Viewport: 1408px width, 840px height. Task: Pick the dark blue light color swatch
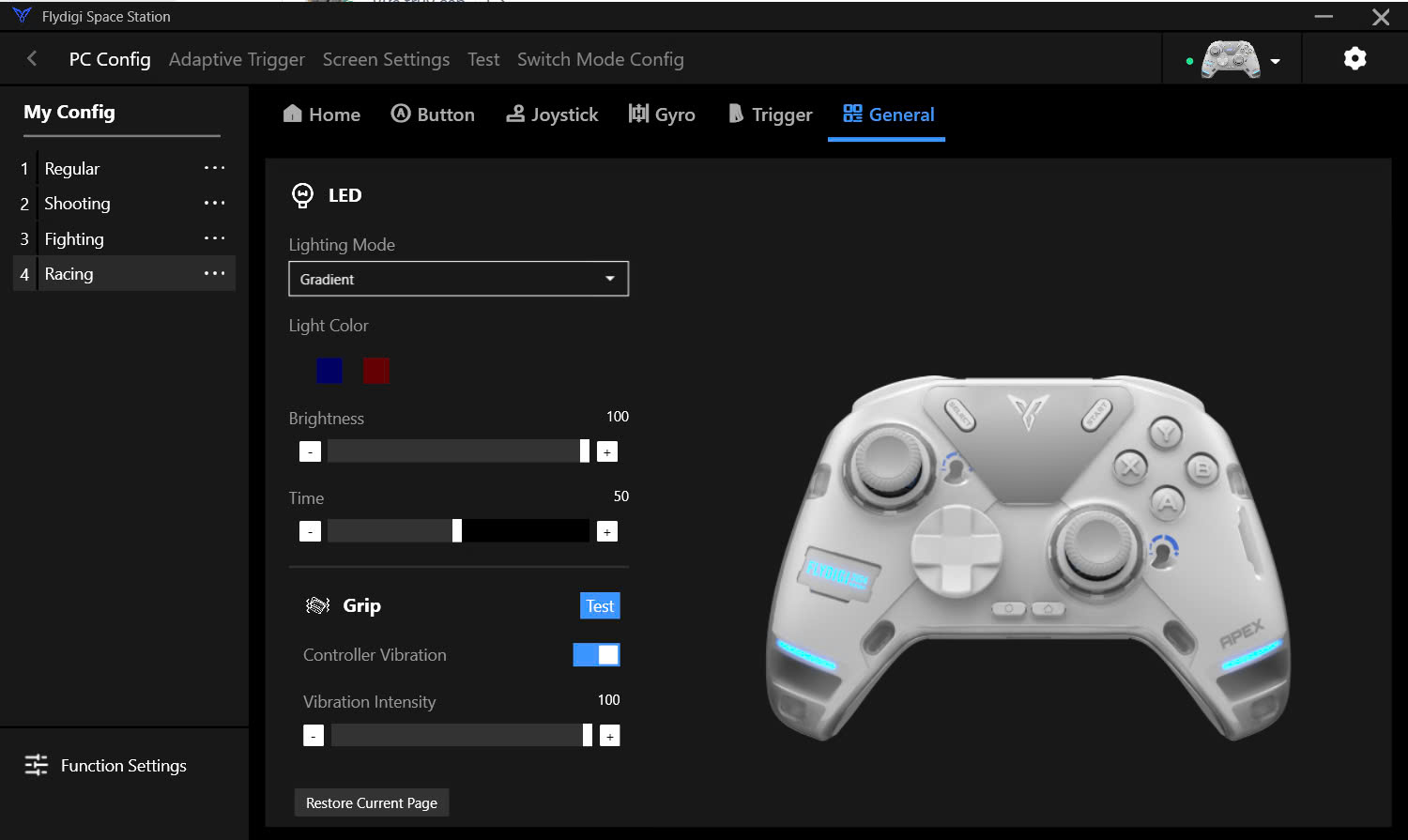point(329,371)
